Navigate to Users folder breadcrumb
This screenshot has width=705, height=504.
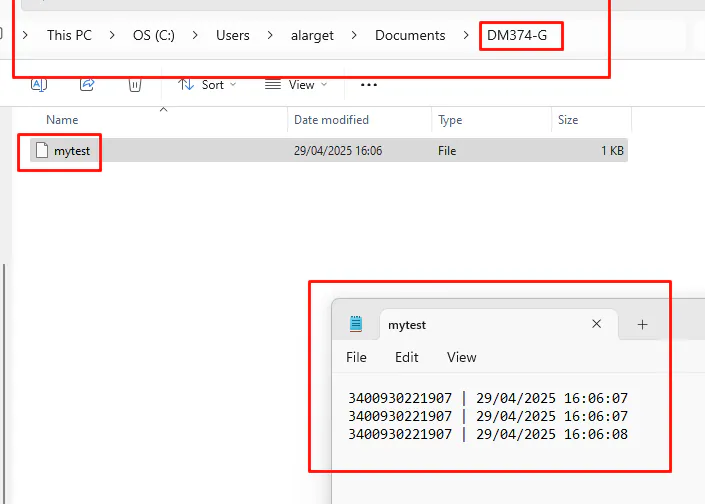(232, 35)
